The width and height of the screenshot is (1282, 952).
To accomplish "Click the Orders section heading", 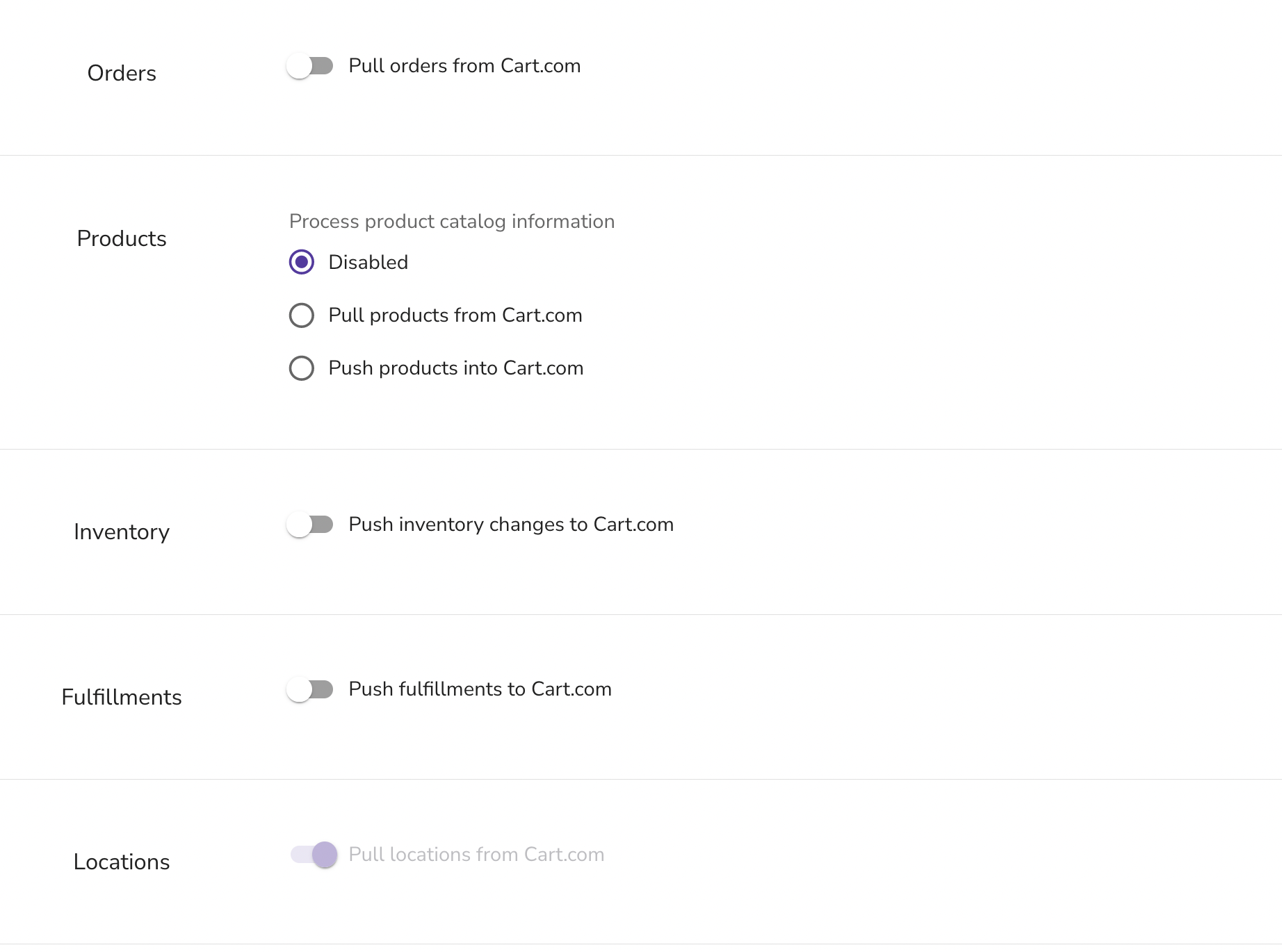I will tap(122, 73).
